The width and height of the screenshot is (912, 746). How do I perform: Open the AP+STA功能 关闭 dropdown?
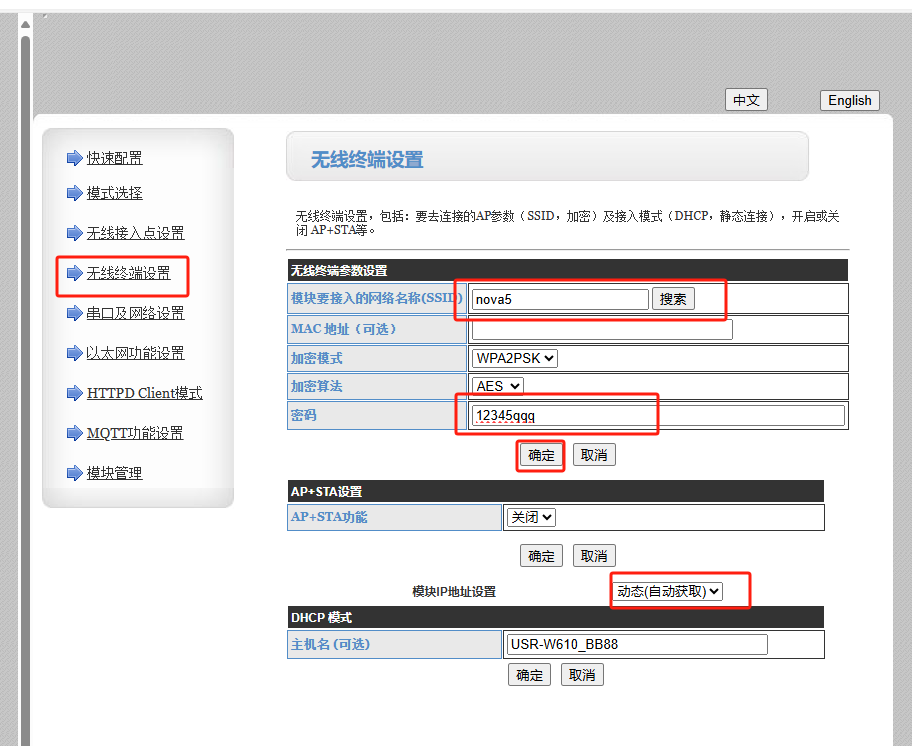point(531,517)
